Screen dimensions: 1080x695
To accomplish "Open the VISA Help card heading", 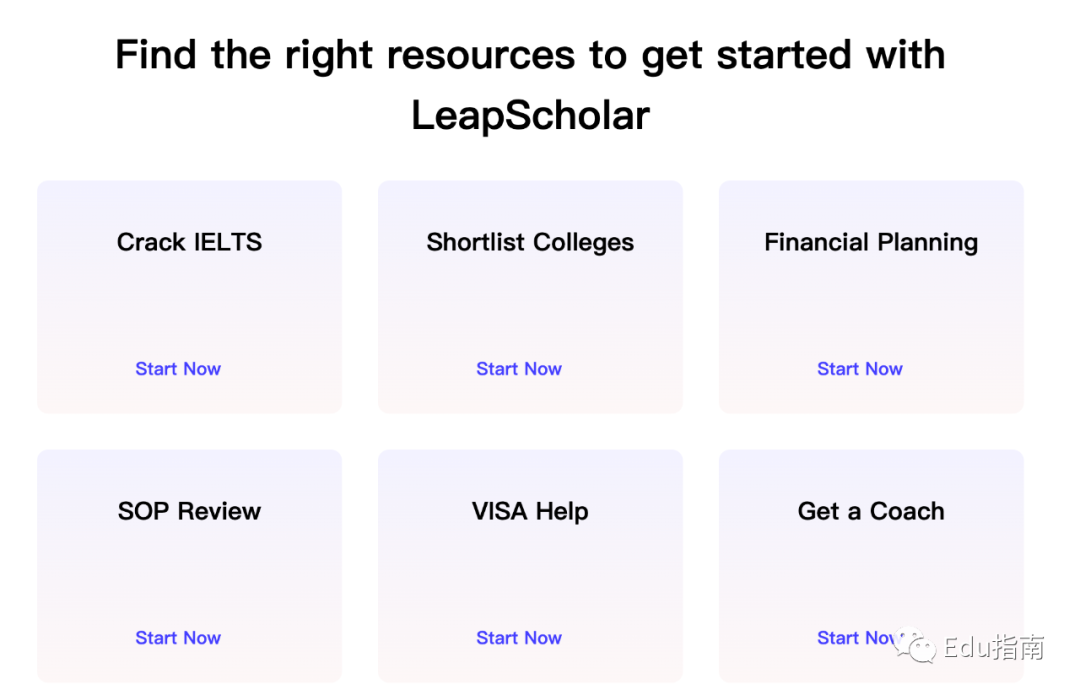I will (x=530, y=511).
